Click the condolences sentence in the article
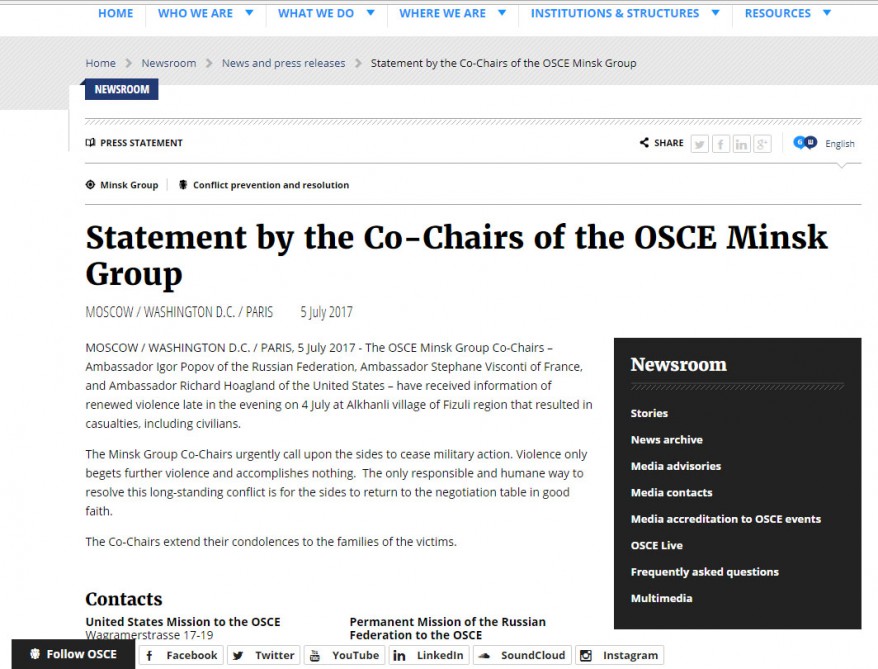Viewport: 878px width, 669px height. [x=271, y=542]
